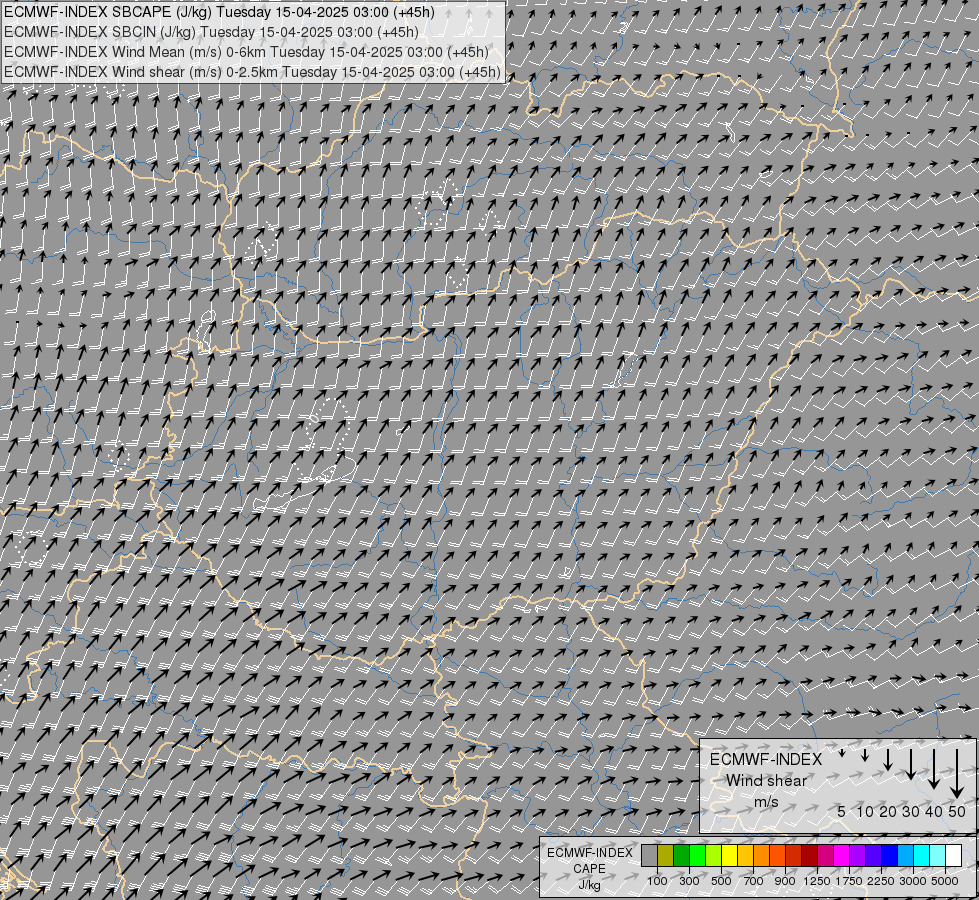Click the 'm/s' unit in the arrow legend

tap(766, 802)
